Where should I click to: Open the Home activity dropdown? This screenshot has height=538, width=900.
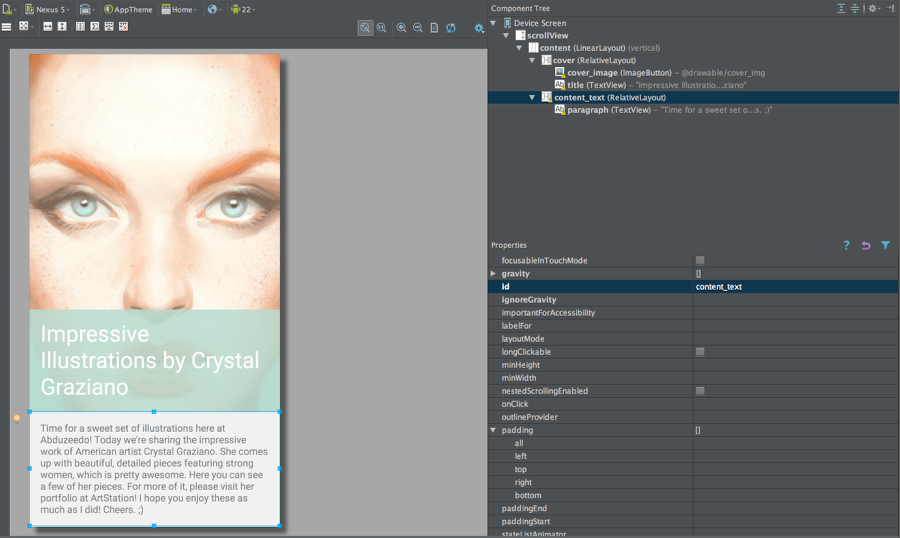[x=179, y=9]
